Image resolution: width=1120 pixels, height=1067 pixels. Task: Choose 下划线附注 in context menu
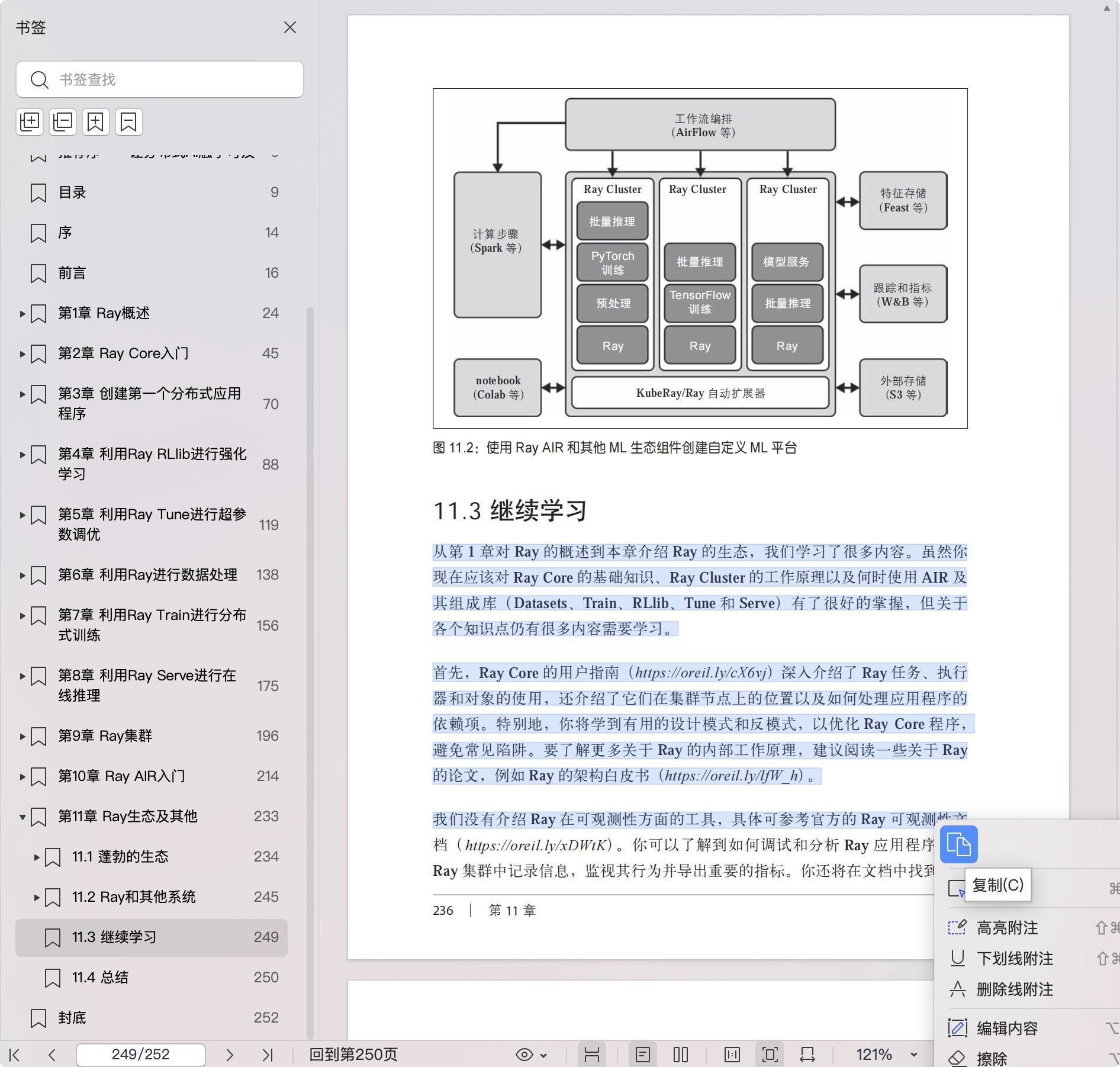[1015, 959]
